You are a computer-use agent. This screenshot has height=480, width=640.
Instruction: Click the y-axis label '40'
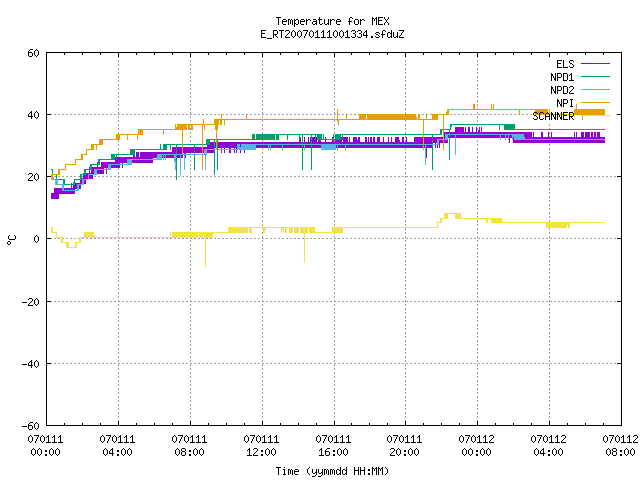pyautogui.click(x=33, y=115)
